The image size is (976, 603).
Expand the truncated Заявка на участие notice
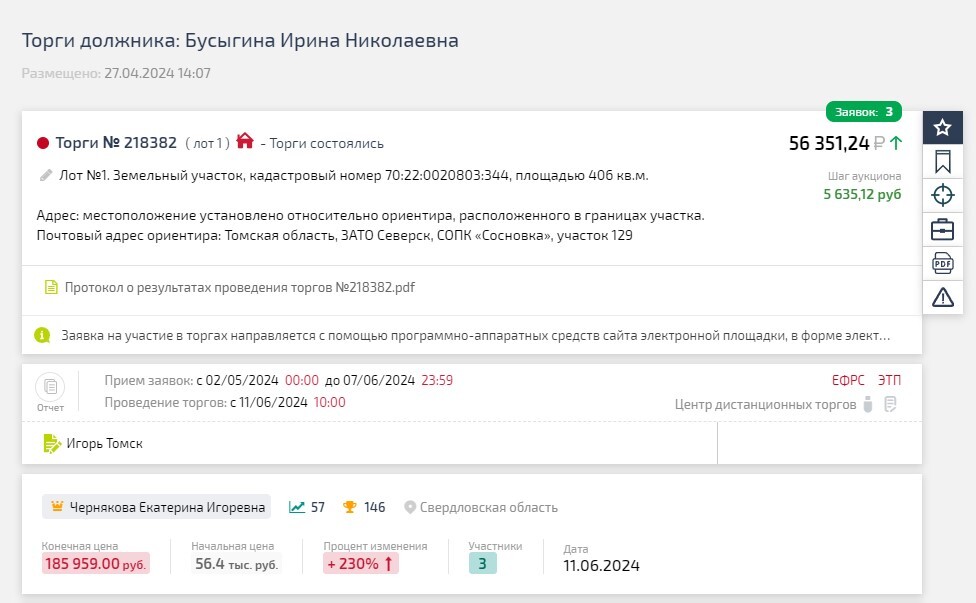click(476, 335)
